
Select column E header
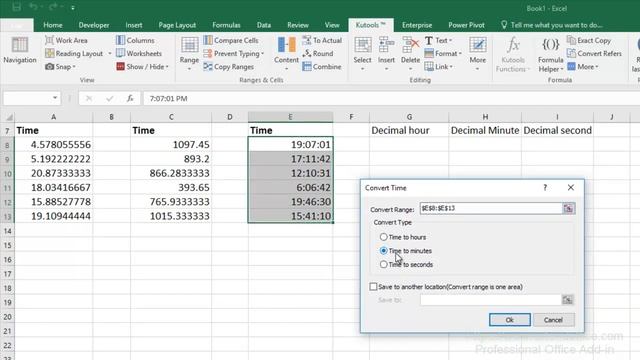pos(290,117)
